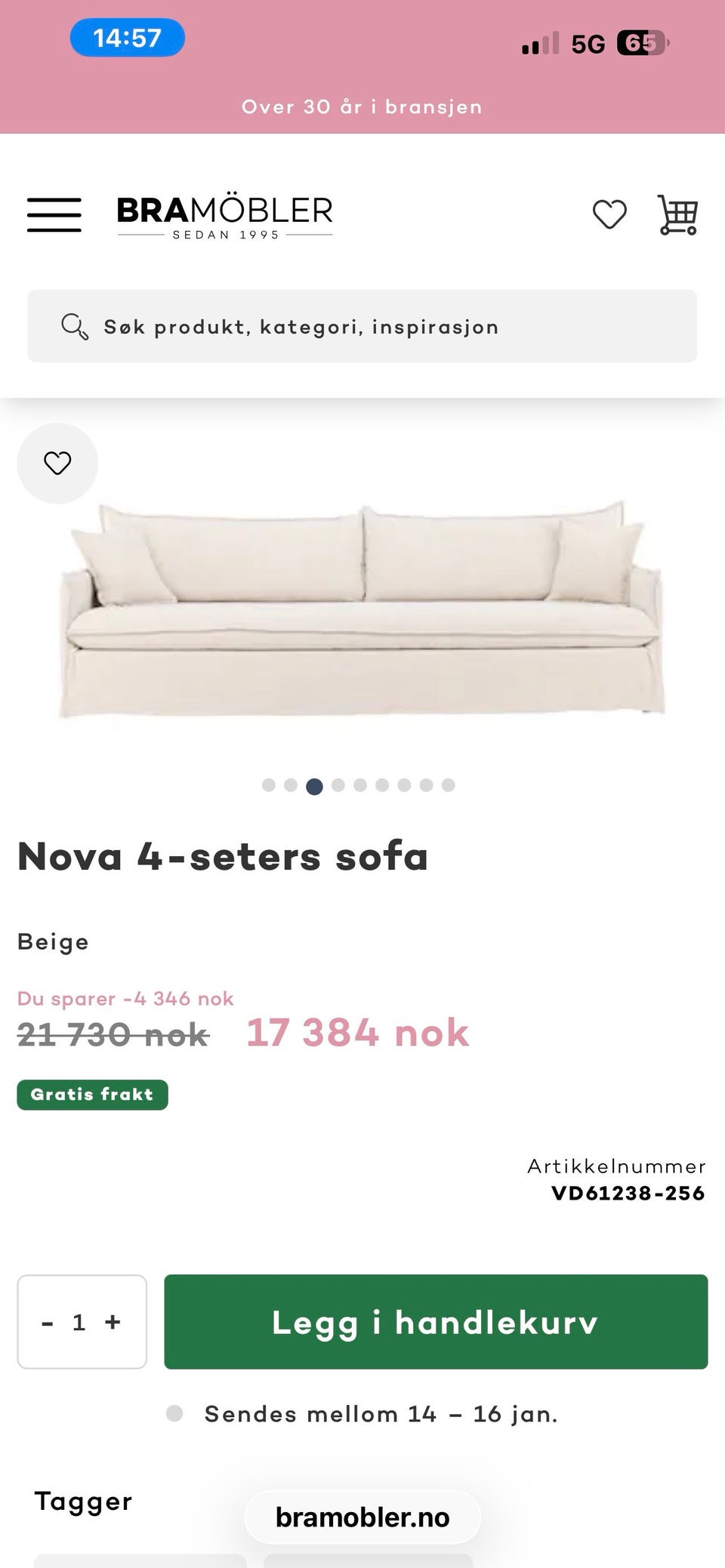Select the fourth image carousel dot
This screenshot has width=725, height=1568.
(x=338, y=785)
